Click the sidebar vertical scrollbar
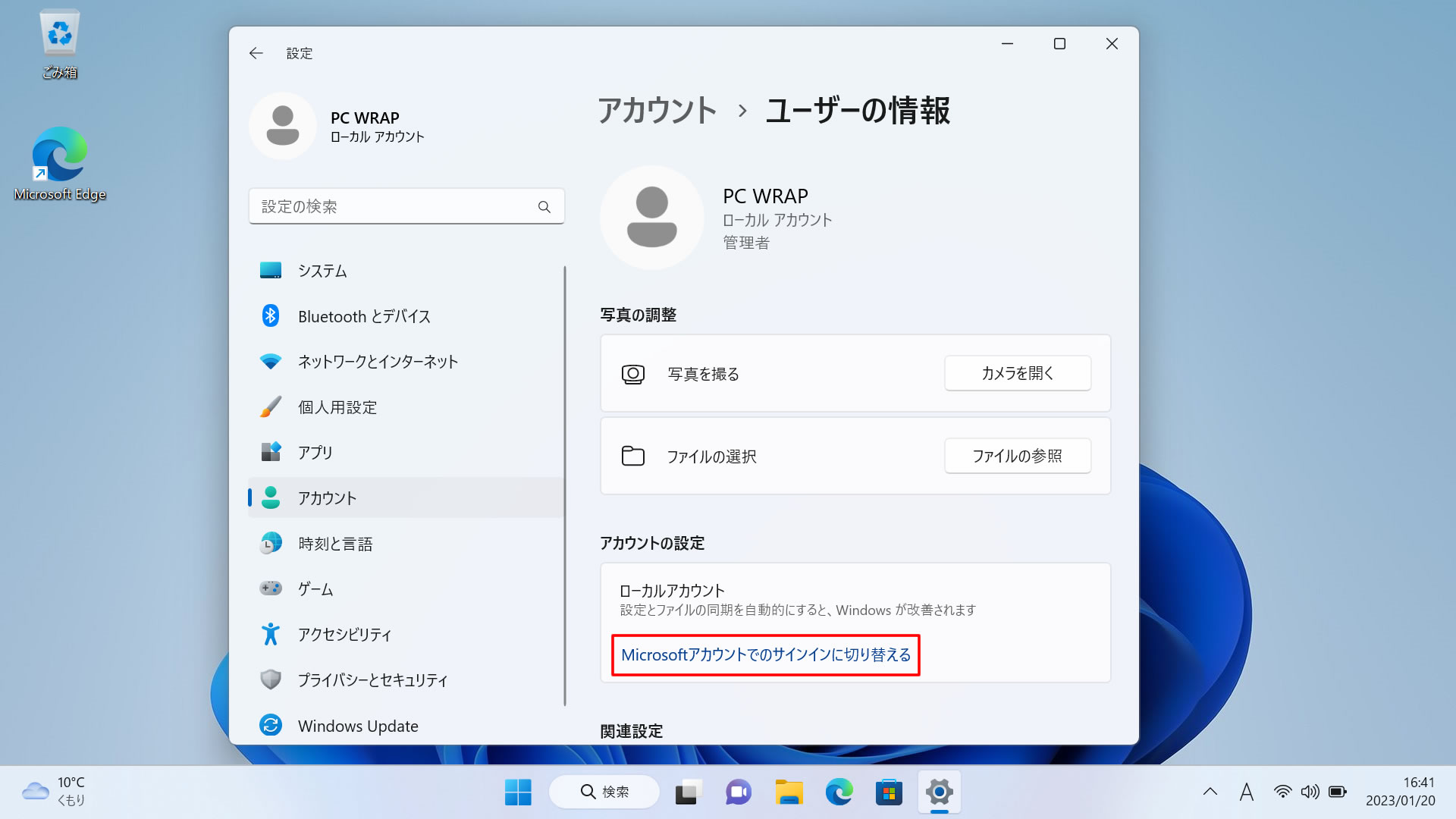Viewport: 1456px width, 819px height. 565,485
